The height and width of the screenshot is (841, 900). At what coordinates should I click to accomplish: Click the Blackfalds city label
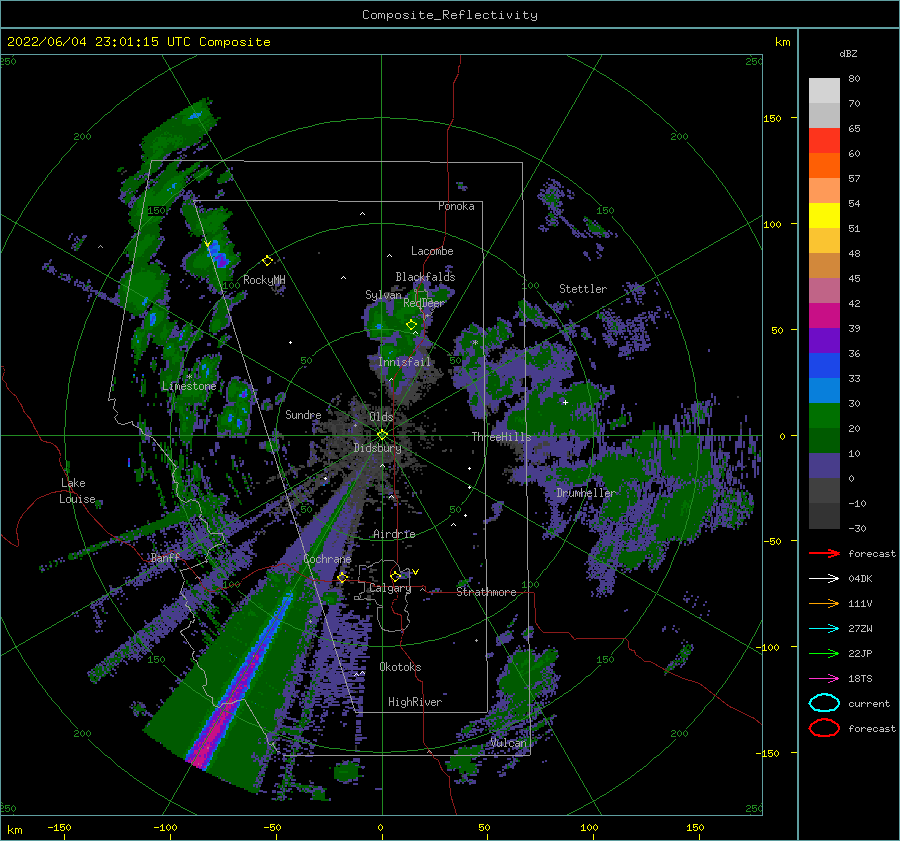point(425,277)
